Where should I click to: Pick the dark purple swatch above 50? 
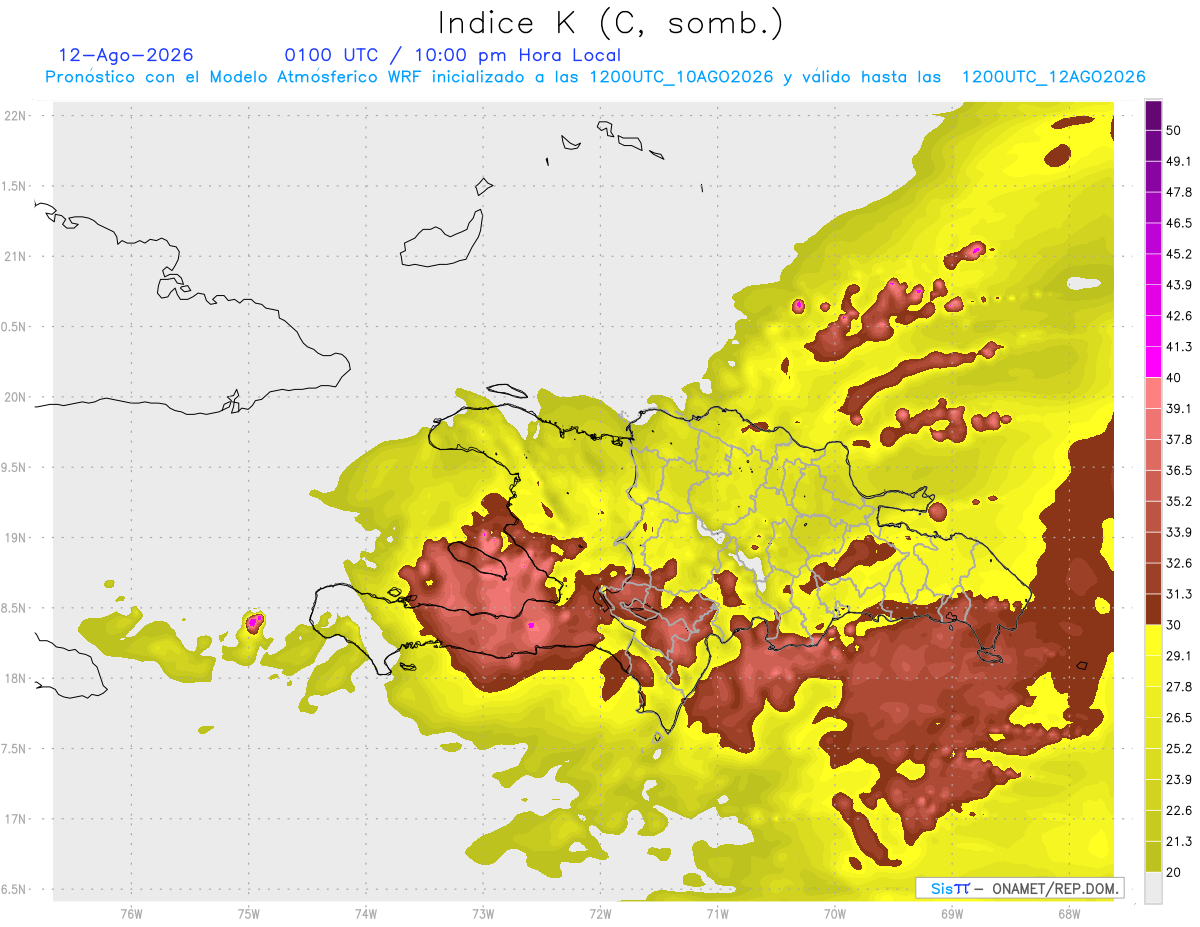[1153, 115]
